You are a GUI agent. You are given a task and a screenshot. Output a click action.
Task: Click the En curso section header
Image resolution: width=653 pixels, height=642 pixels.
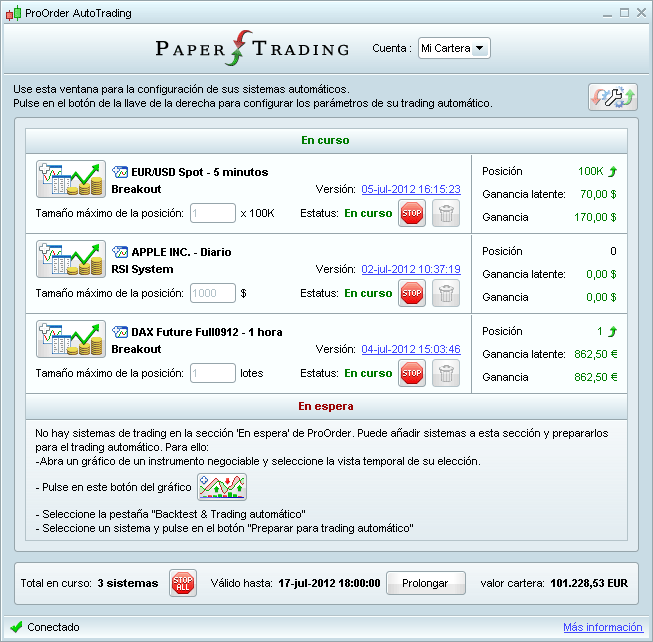click(326, 141)
